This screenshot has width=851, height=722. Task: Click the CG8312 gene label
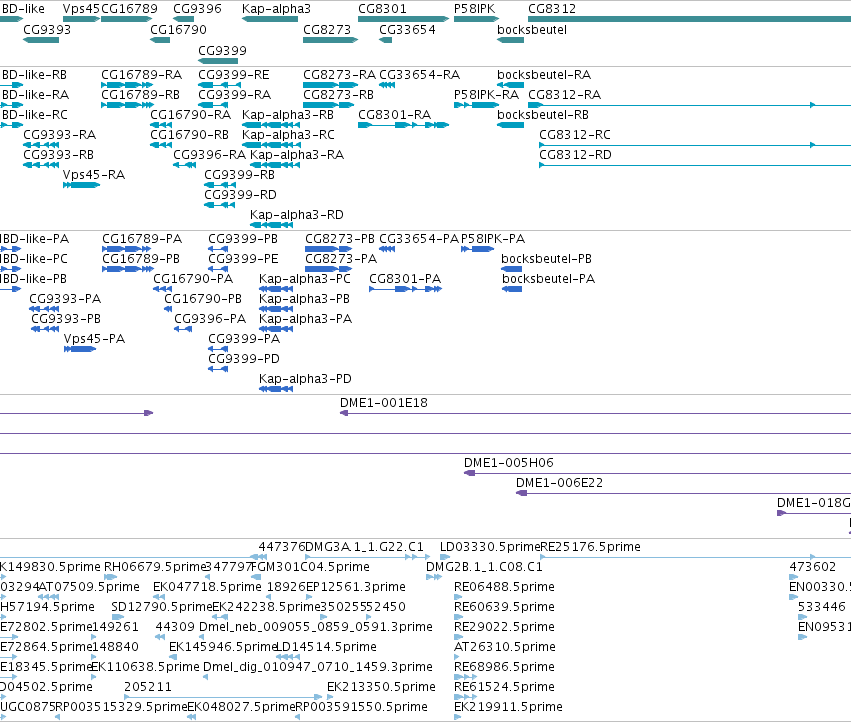(552, 9)
